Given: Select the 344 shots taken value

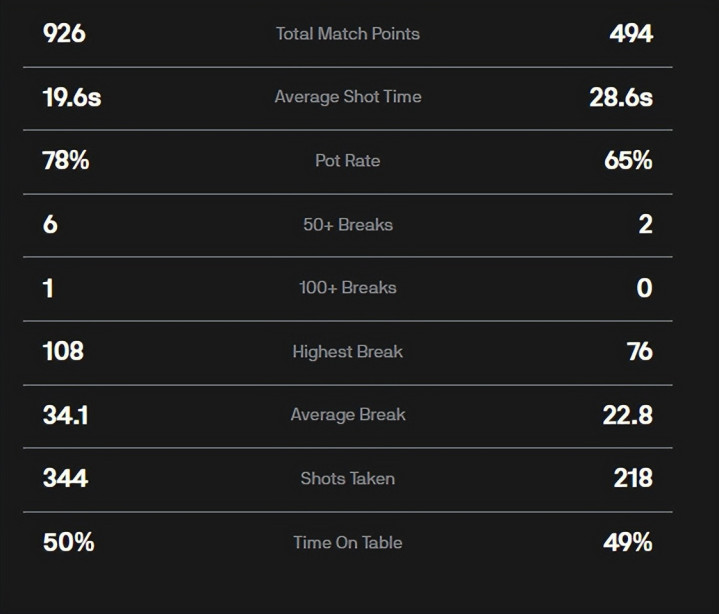Looking at the screenshot, I should pos(65,478).
